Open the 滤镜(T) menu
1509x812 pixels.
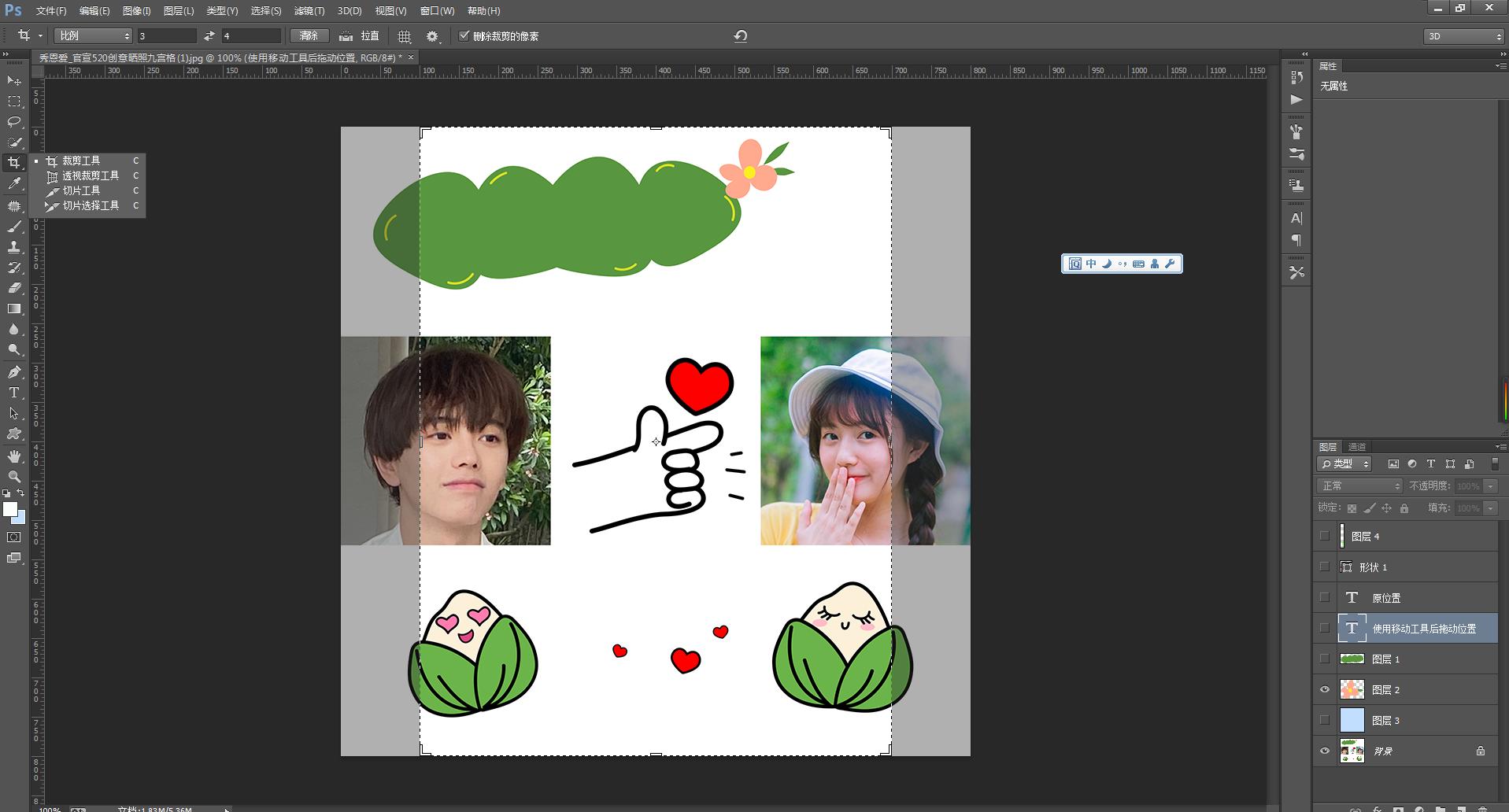(x=309, y=11)
